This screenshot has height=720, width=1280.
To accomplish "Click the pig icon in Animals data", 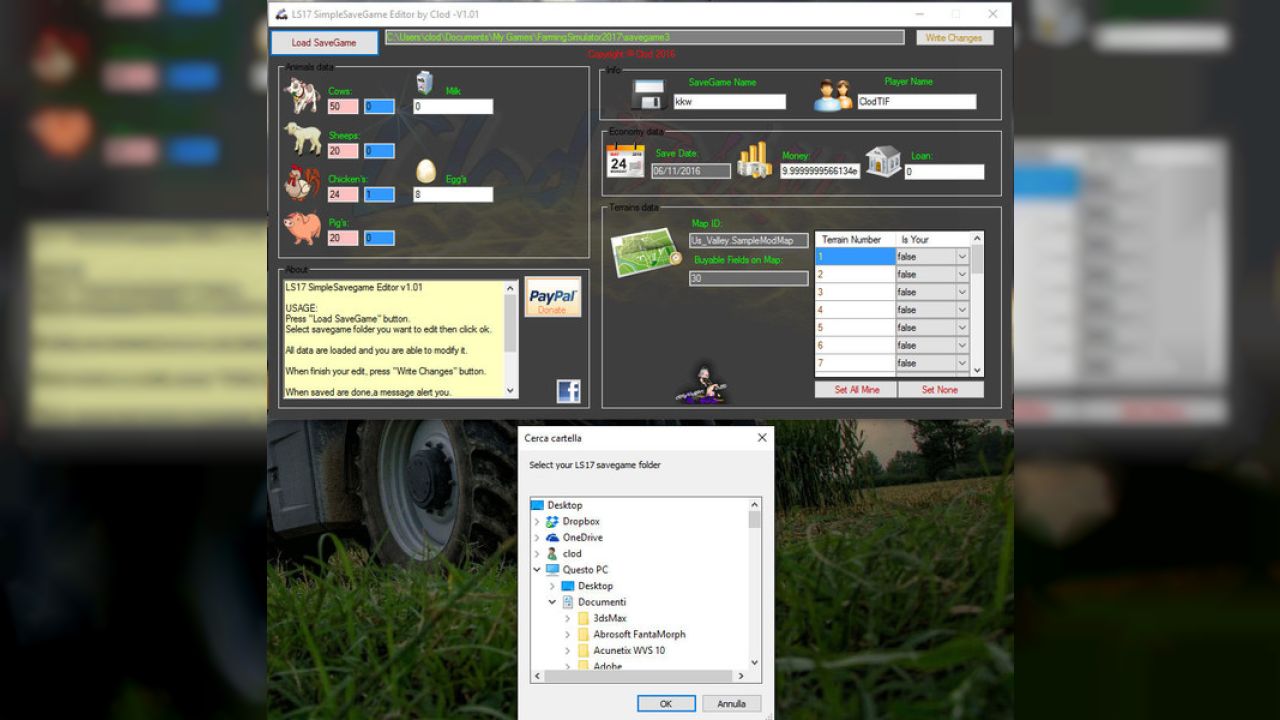I will (302, 229).
